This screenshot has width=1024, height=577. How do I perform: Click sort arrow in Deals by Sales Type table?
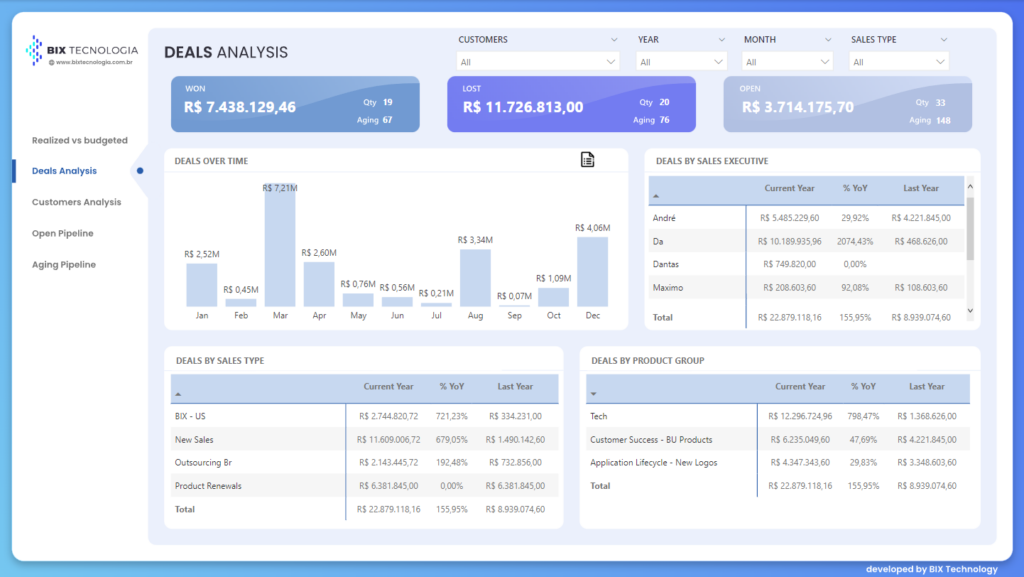pos(178,394)
